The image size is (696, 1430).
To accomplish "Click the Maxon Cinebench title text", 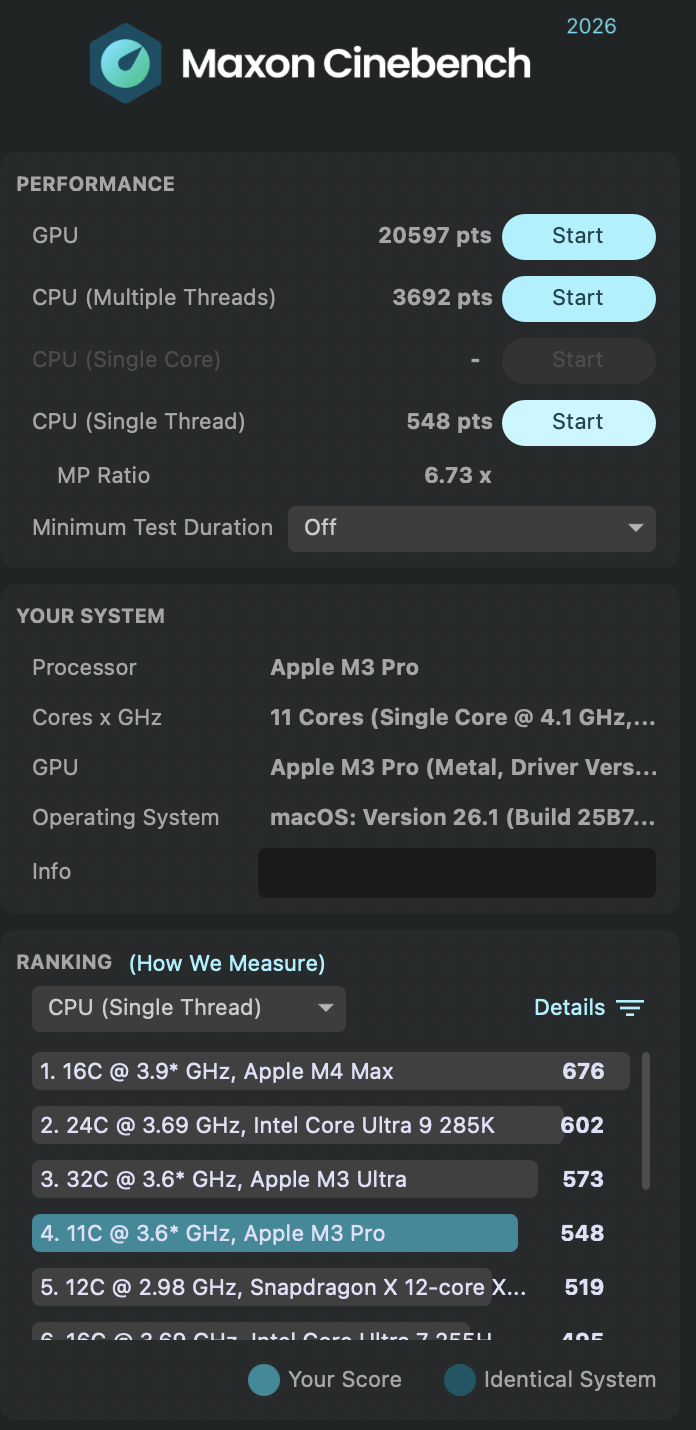I will click(356, 65).
